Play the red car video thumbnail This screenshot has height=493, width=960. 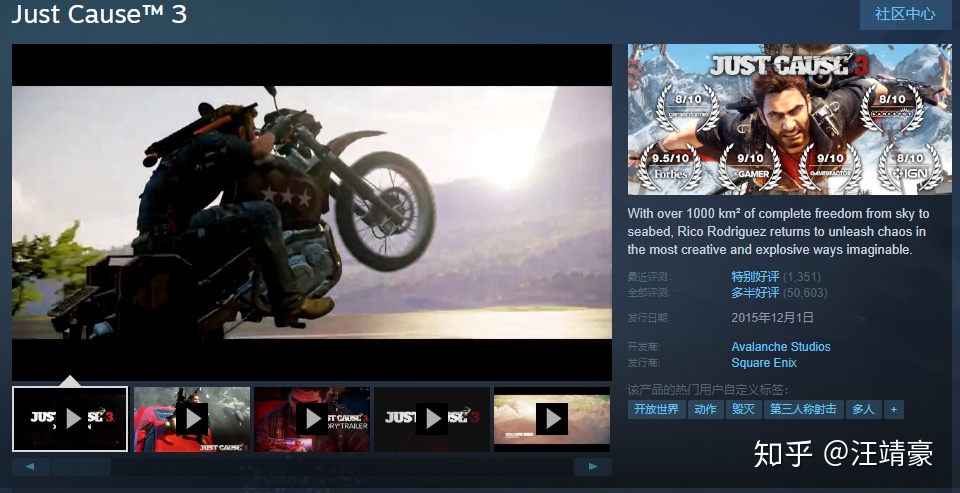pos(192,419)
